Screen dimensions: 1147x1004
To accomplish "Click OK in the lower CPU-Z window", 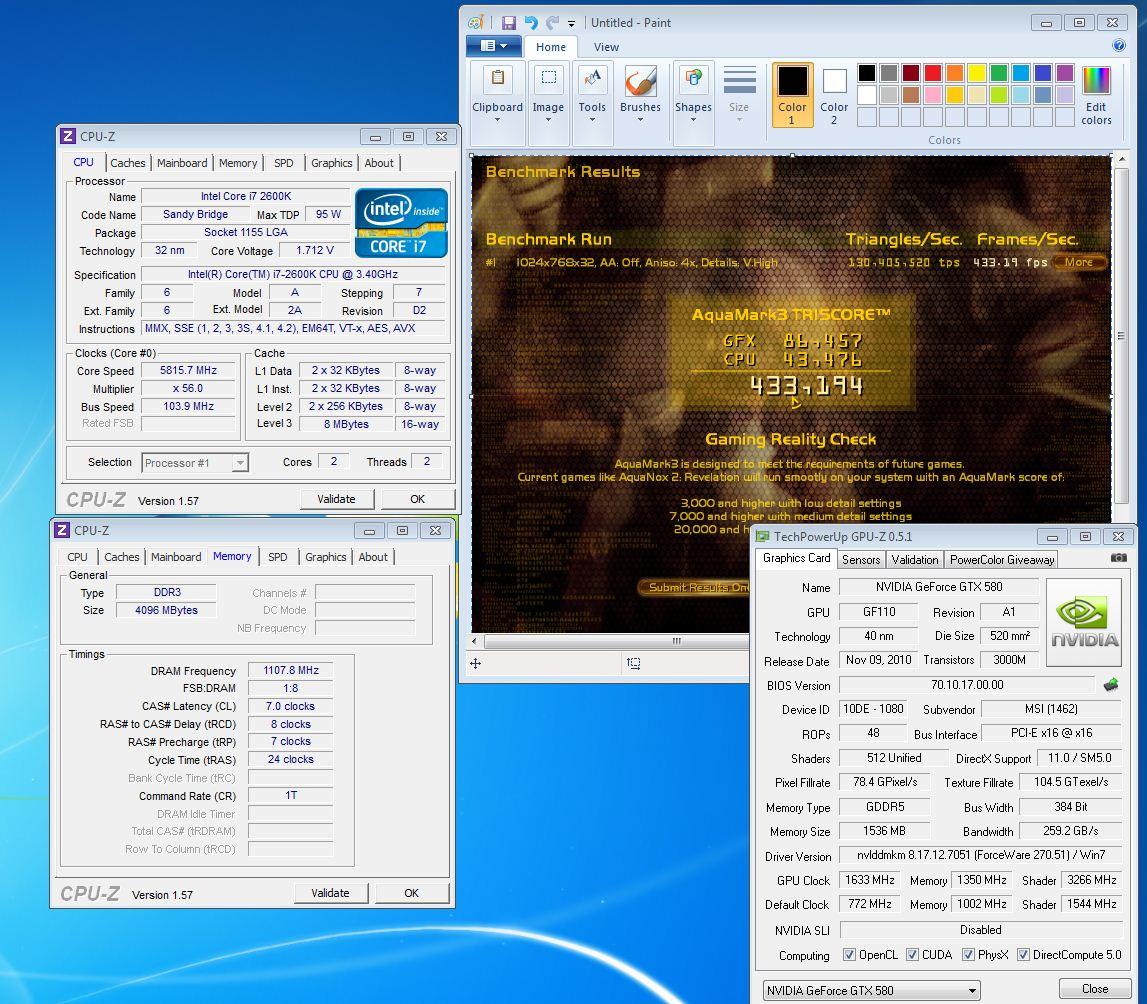I will pos(412,894).
